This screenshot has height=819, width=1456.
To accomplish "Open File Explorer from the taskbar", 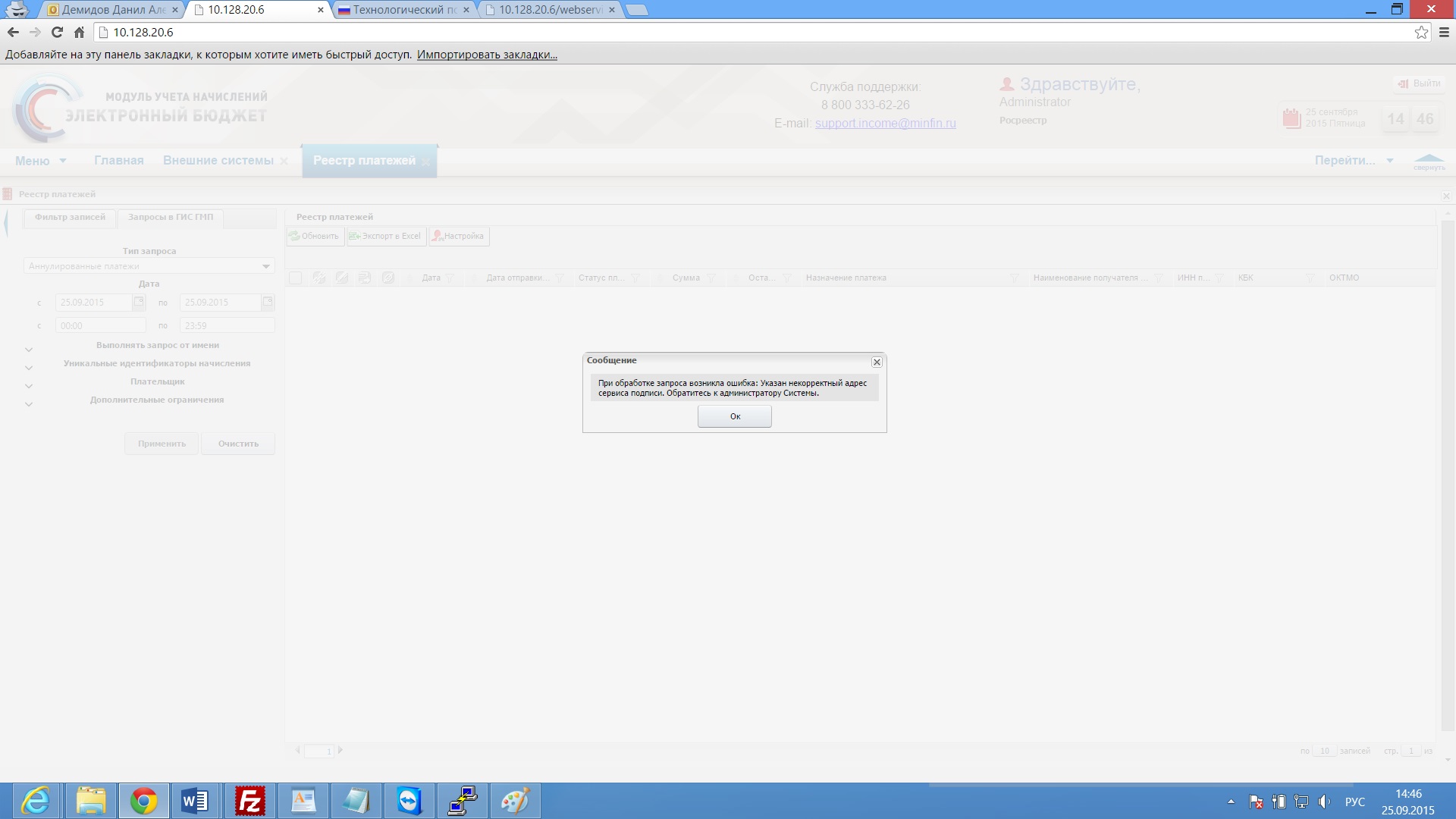I will pos(91,801).
